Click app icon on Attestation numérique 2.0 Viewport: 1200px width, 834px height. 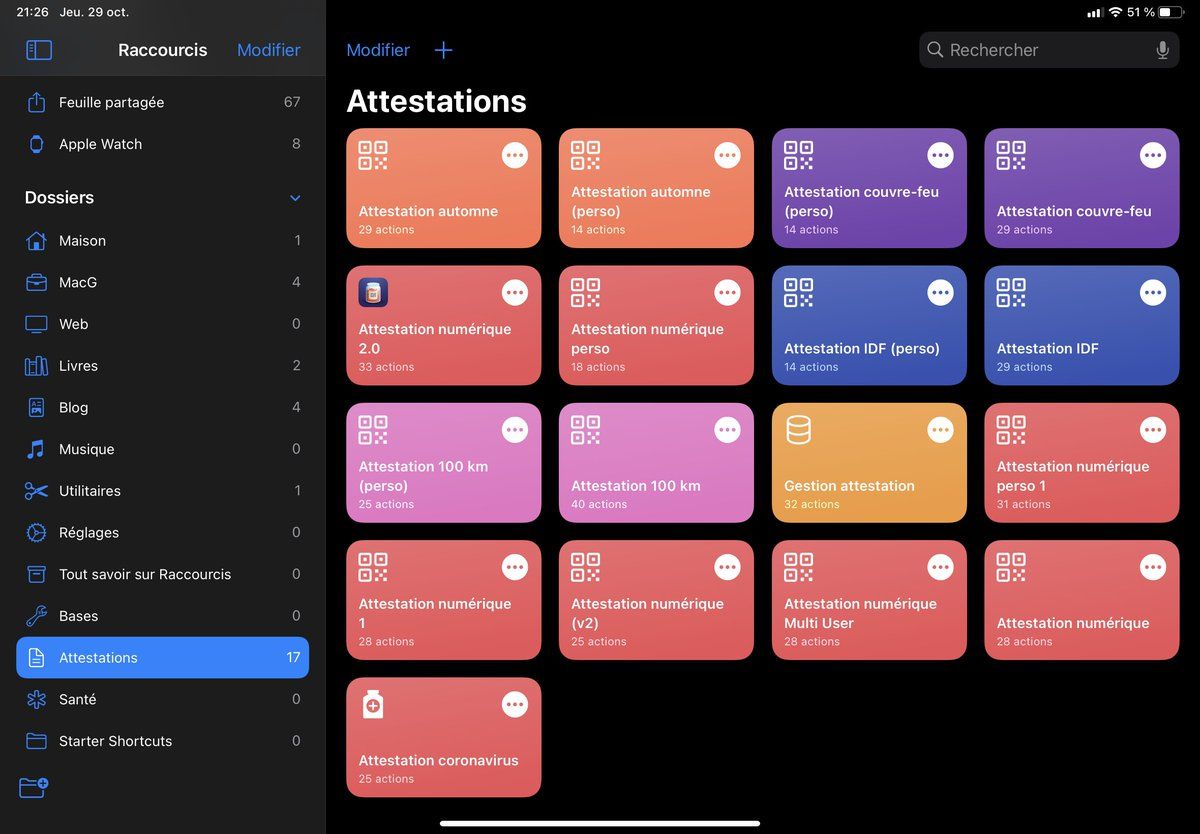(x=373, y=292)
